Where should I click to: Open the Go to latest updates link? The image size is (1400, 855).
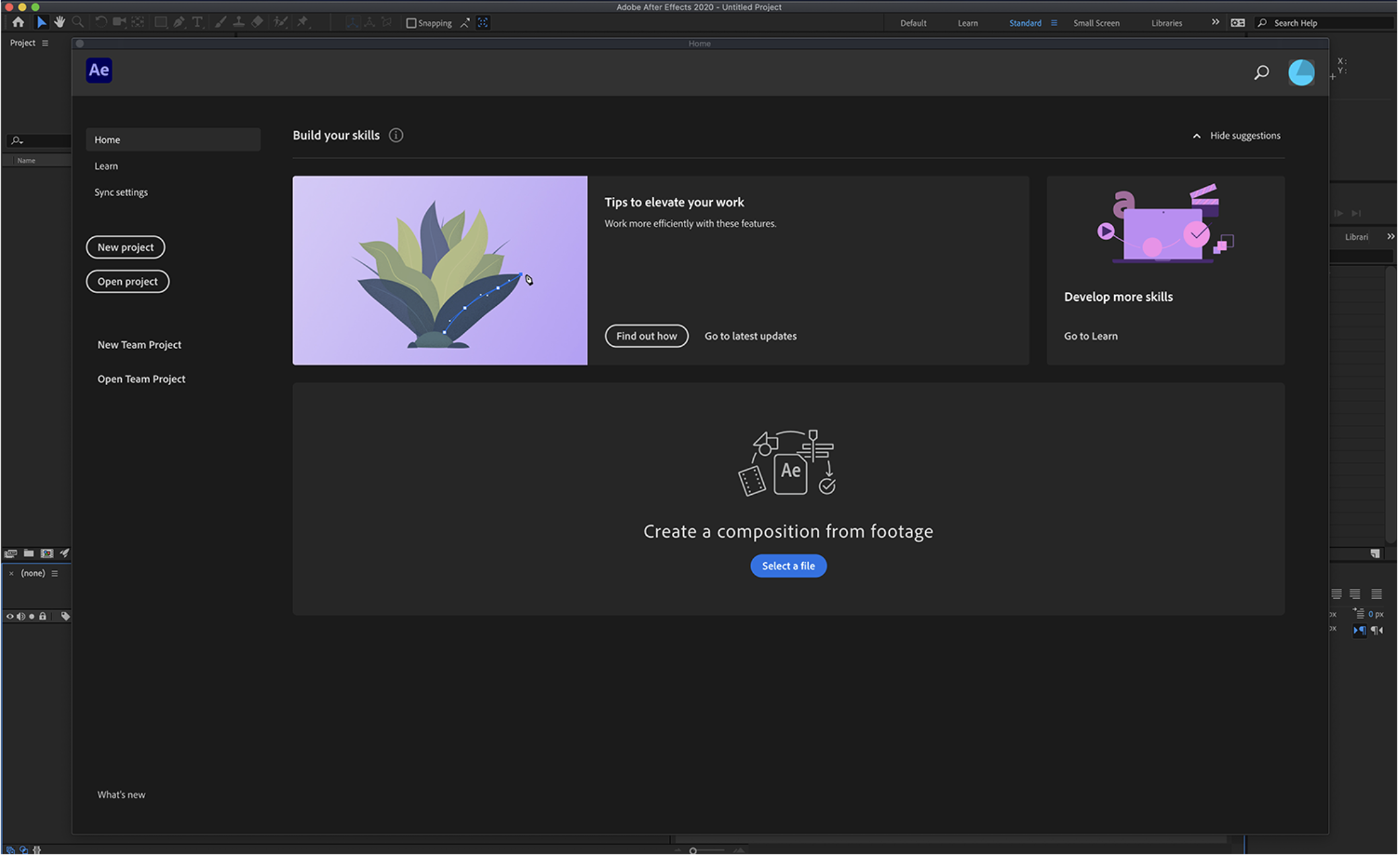pos(750,336)
